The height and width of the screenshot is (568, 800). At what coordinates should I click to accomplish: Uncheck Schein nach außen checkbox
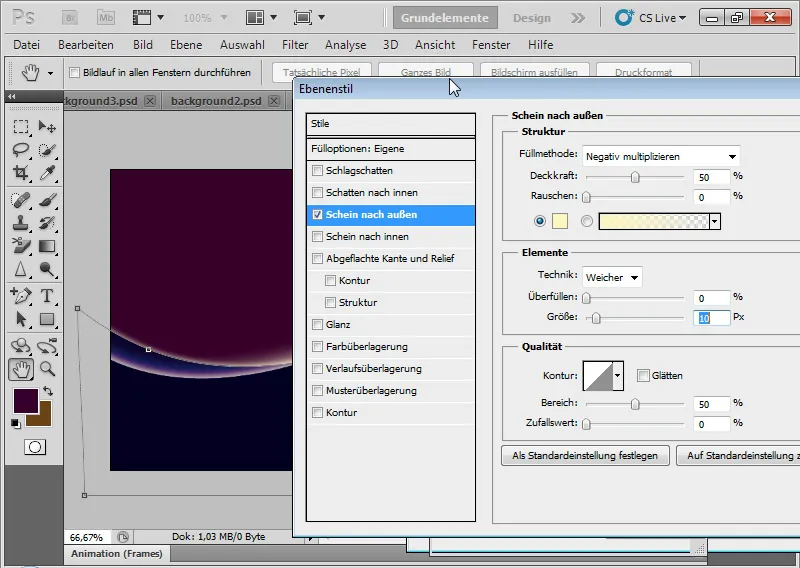tap(317, 214)
